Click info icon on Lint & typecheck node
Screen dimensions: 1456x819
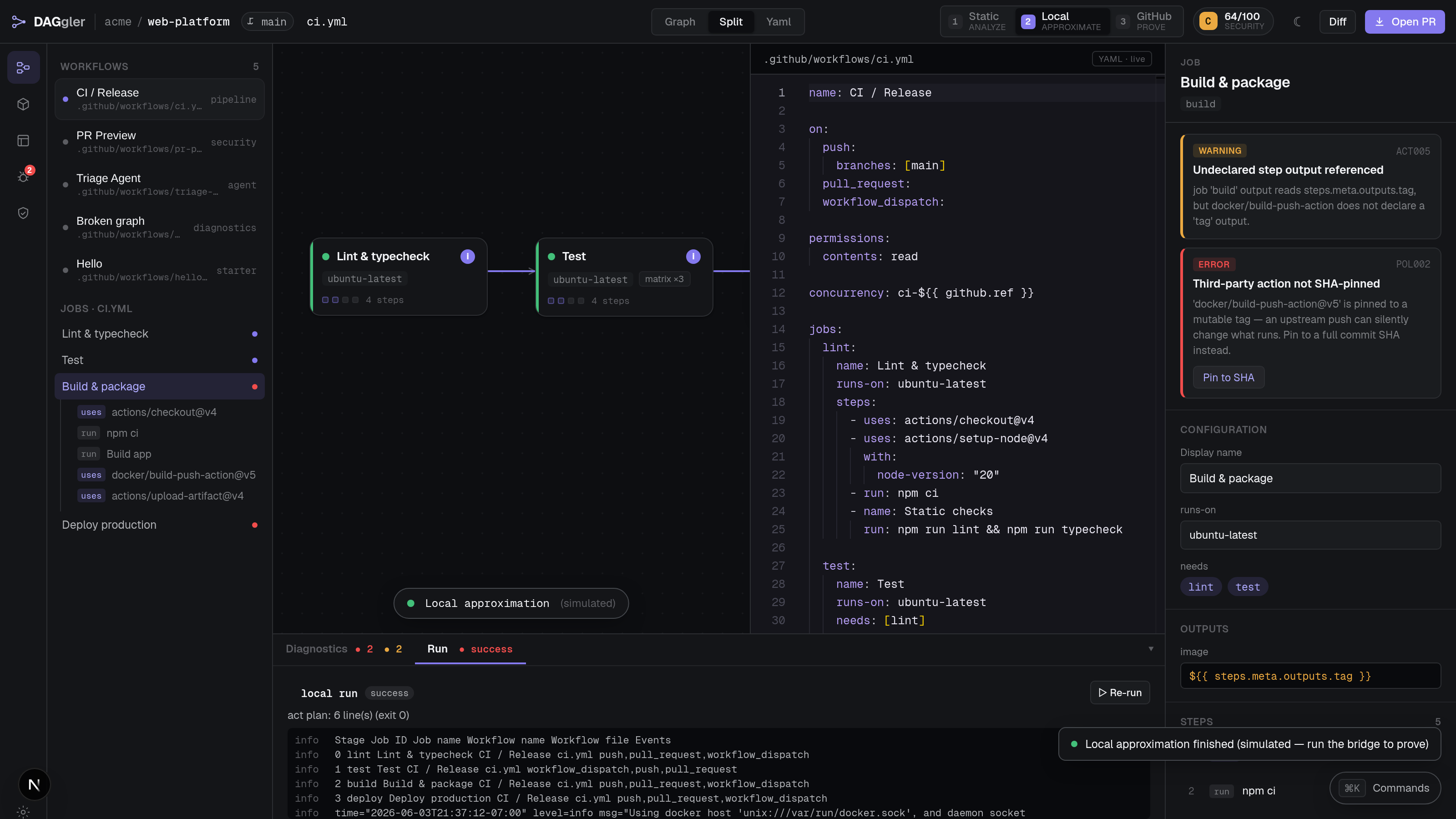pyautogui.click(x=467, y=257)
